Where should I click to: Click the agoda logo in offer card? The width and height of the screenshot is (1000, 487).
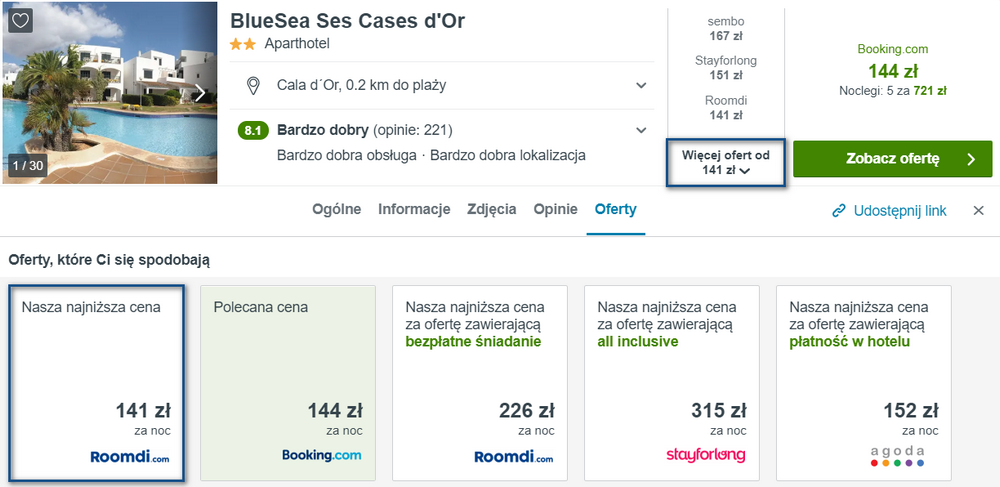[x=897, y=456]
